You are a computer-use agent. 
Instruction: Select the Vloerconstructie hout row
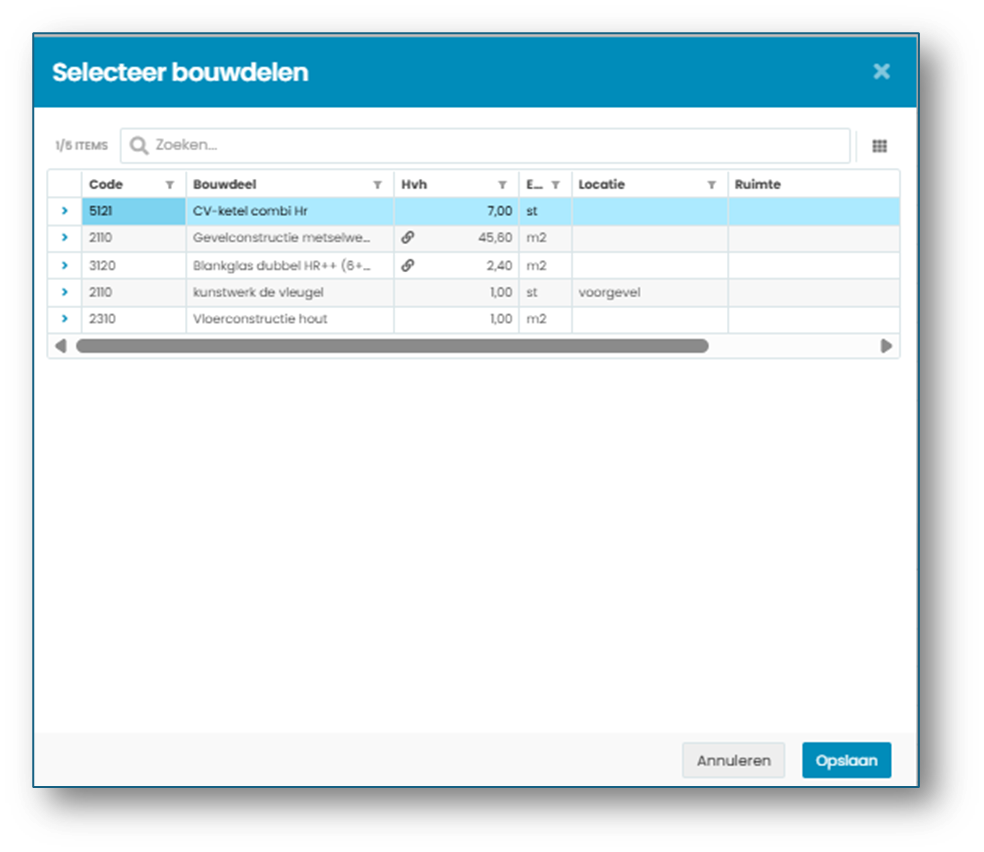[x=474, y=319]
